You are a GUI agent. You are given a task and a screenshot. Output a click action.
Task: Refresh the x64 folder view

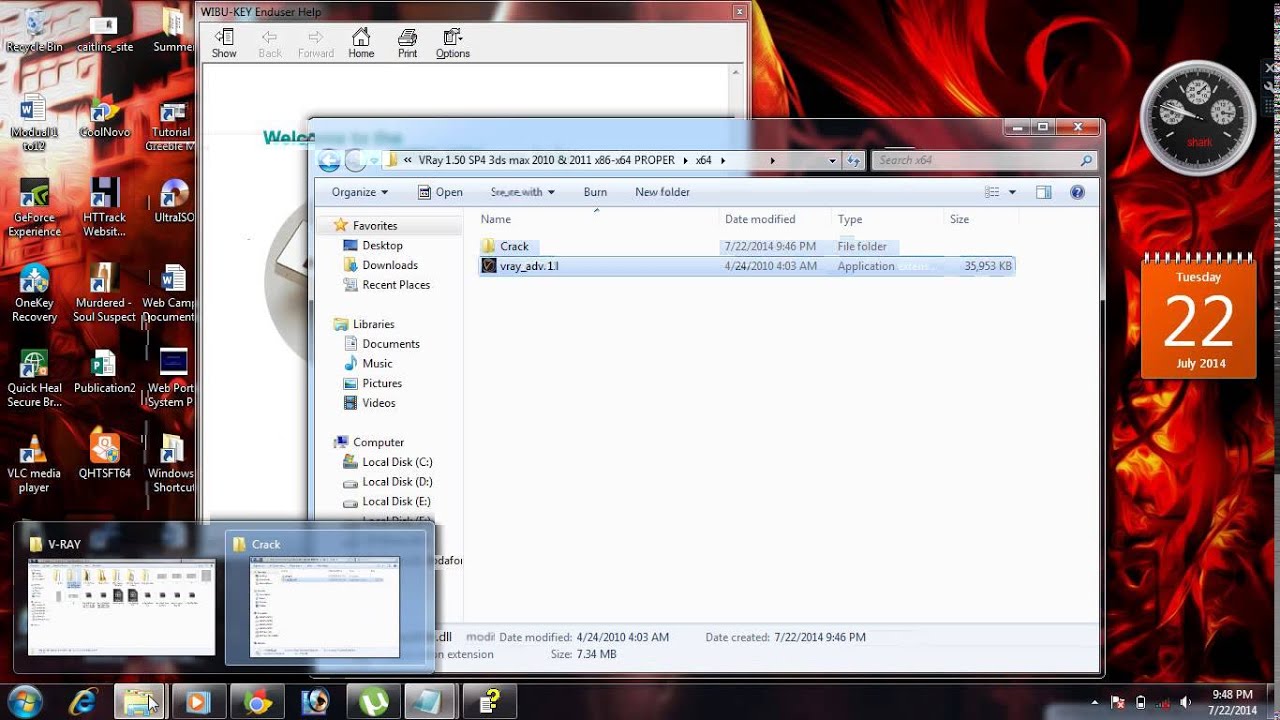click(x=853, y=160)
